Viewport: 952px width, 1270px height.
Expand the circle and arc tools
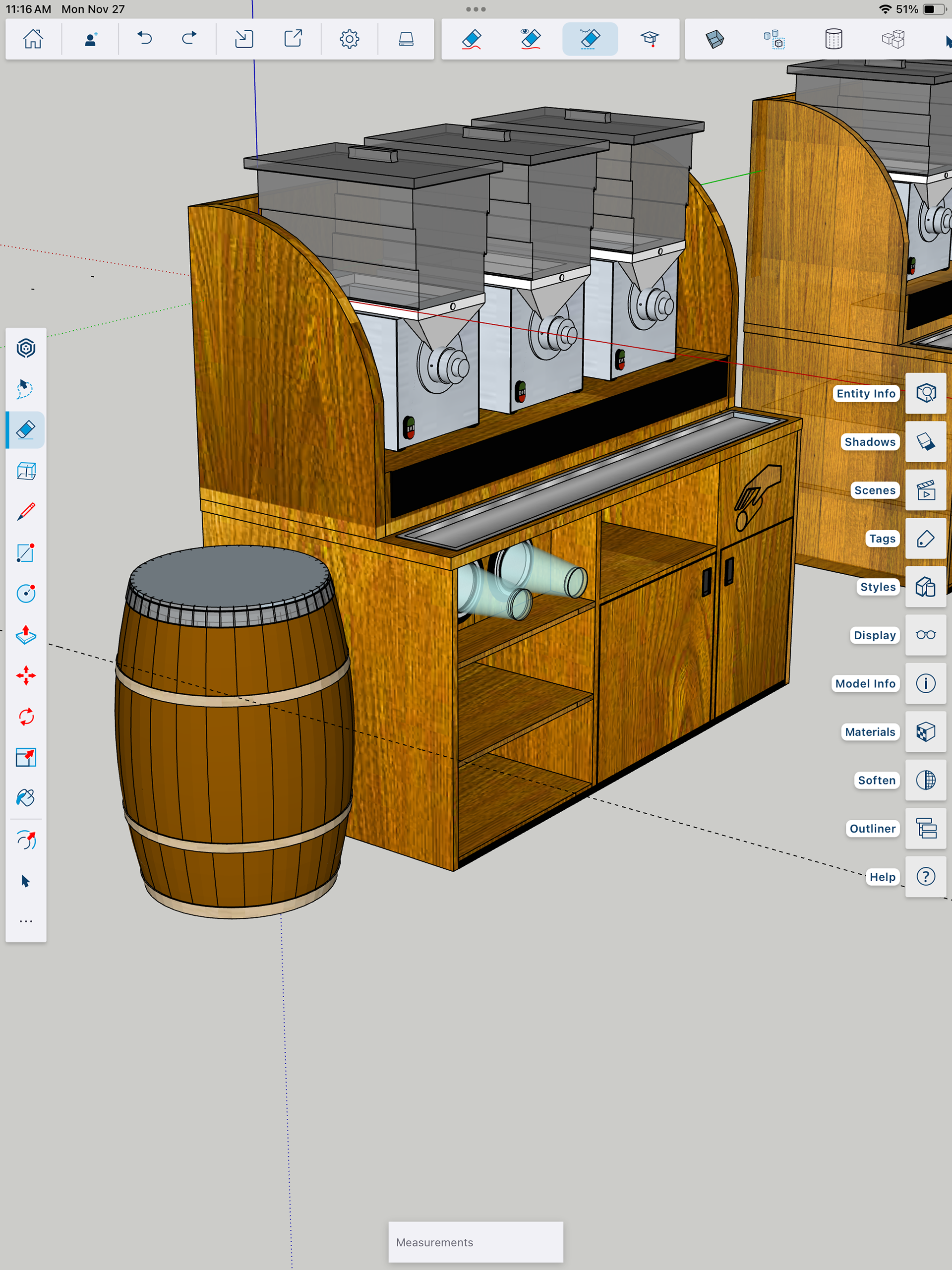click(26, 593)
